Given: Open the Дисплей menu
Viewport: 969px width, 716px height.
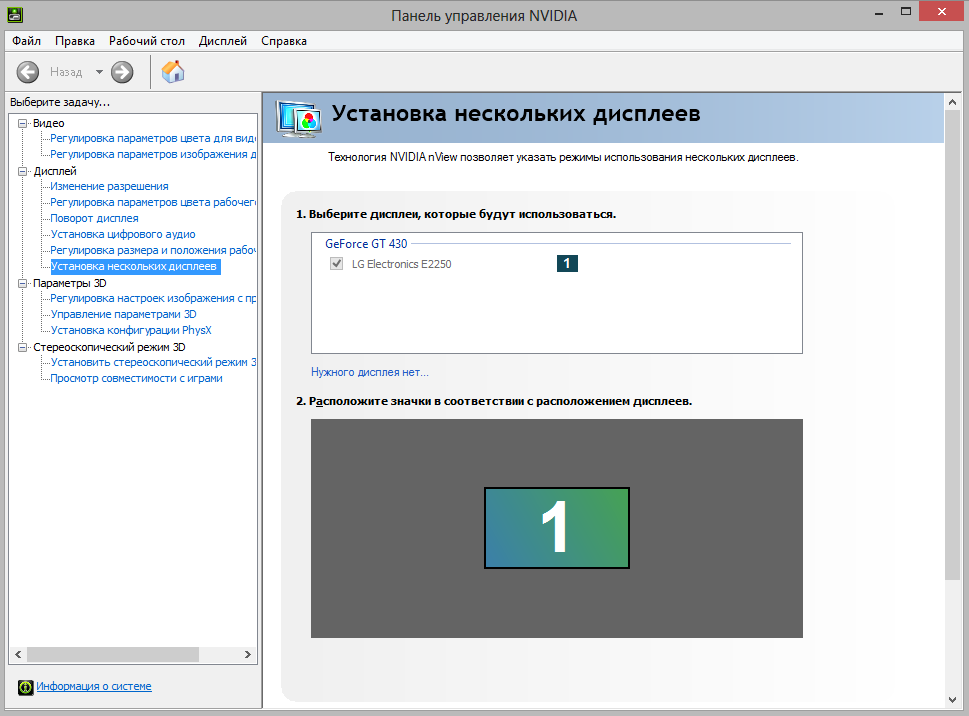Looking at the screenshot, I should tap(222, 41).
